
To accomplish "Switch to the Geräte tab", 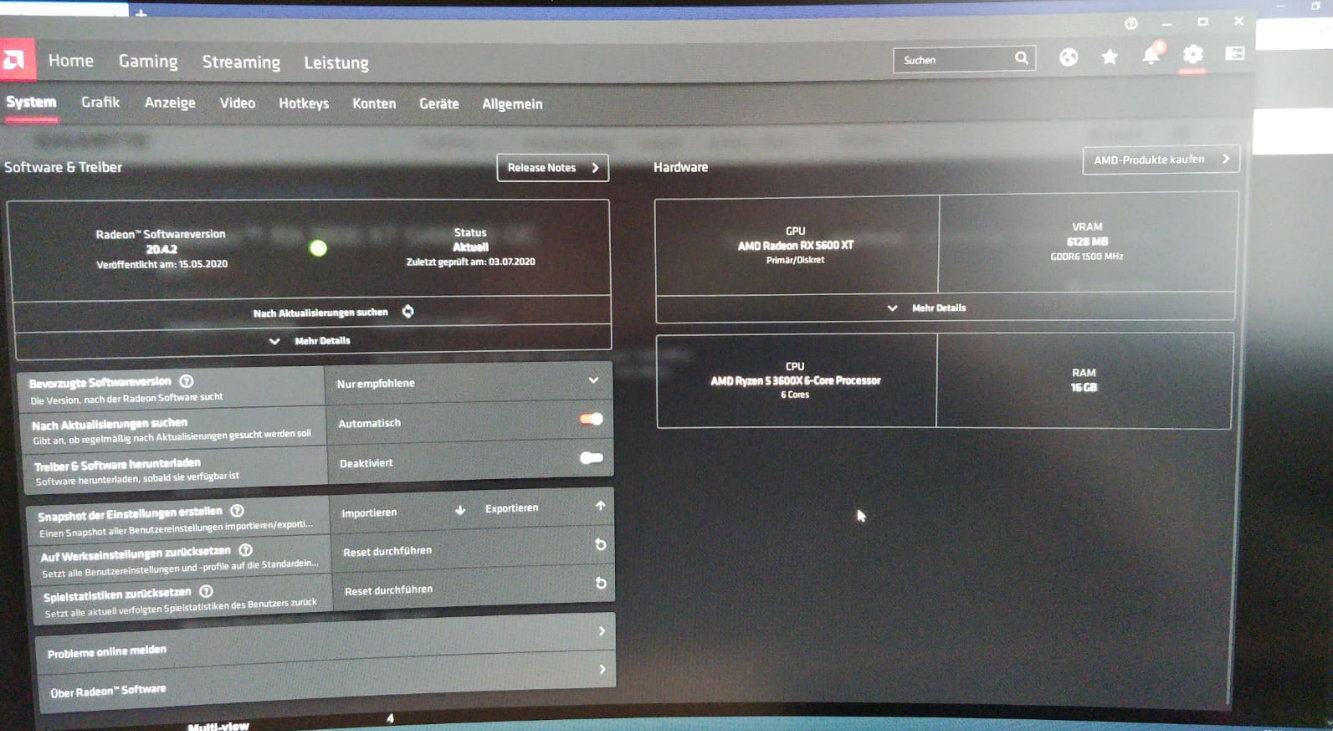I will point(439,104).
